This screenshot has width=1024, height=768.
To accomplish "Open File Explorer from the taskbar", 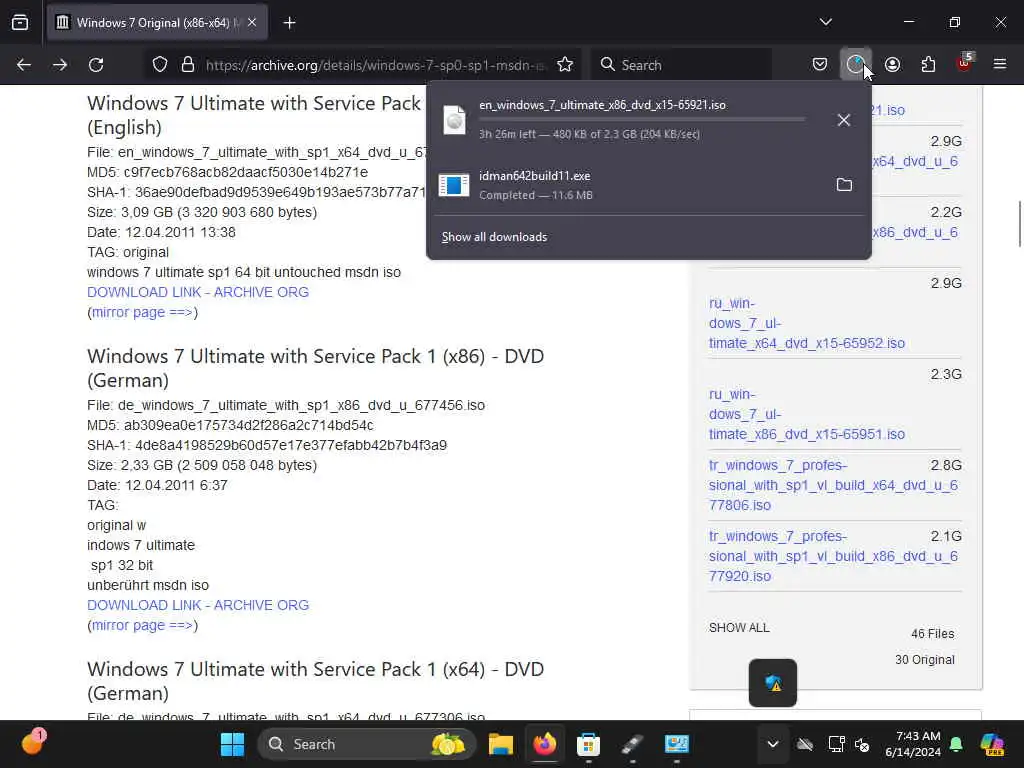I will 501,744.
